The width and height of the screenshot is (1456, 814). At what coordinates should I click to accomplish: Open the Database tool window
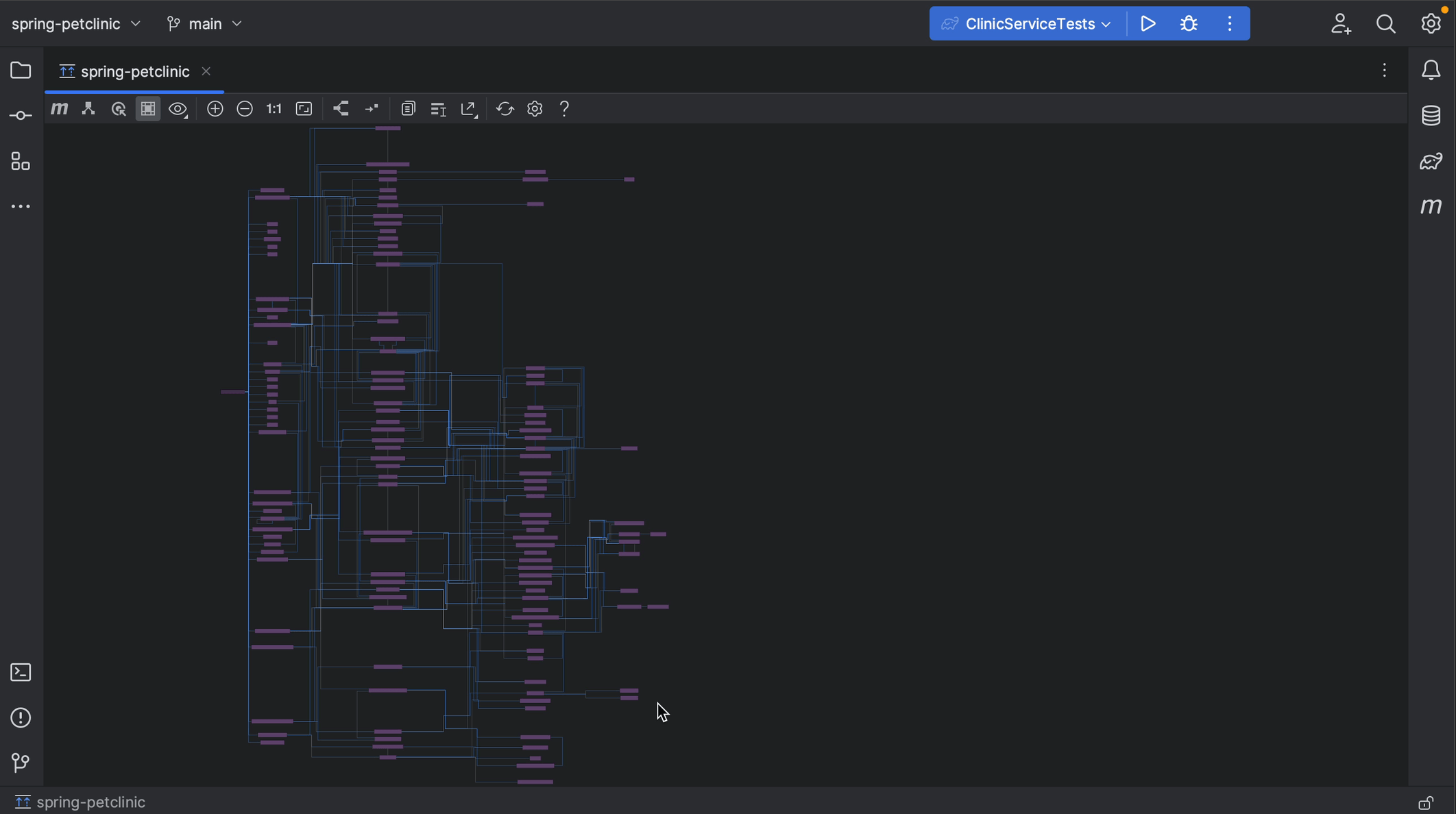pyautogui.click(x=1431, y=115)
